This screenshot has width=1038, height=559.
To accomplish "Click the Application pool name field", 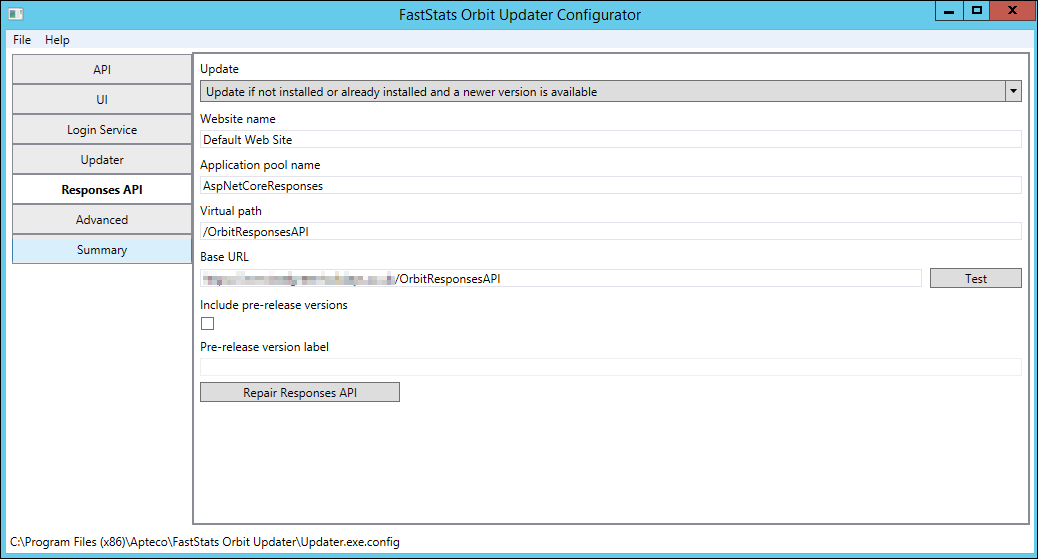I will tap(610, 185).
